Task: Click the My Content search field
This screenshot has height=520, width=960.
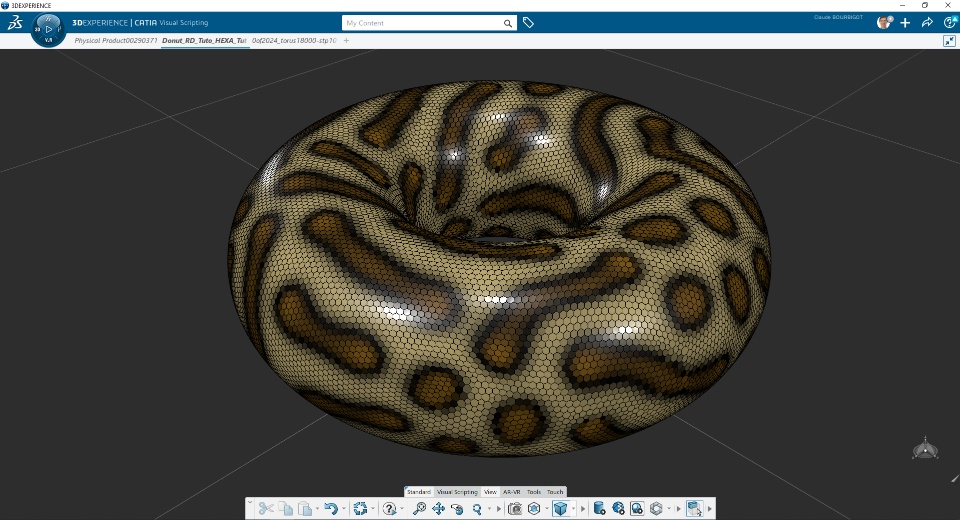Action: (420, 22)
